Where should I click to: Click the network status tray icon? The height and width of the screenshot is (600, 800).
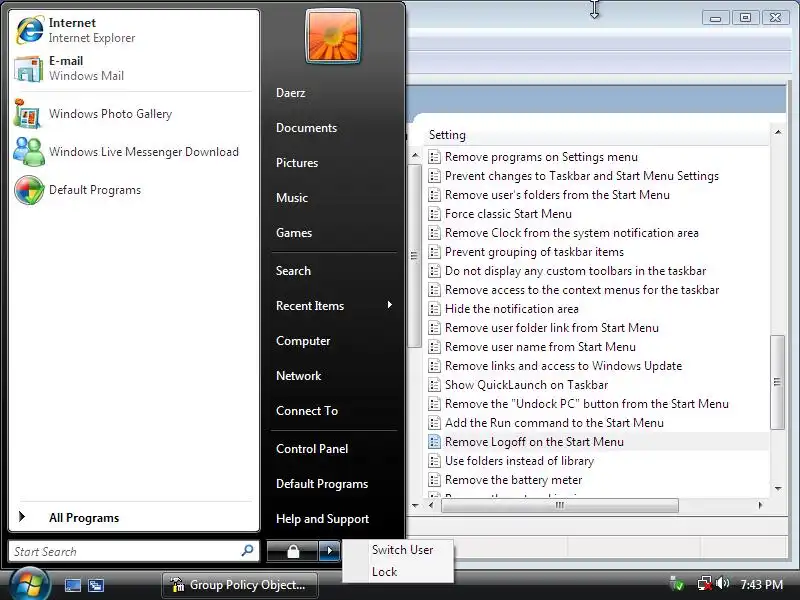pos(705,583)
